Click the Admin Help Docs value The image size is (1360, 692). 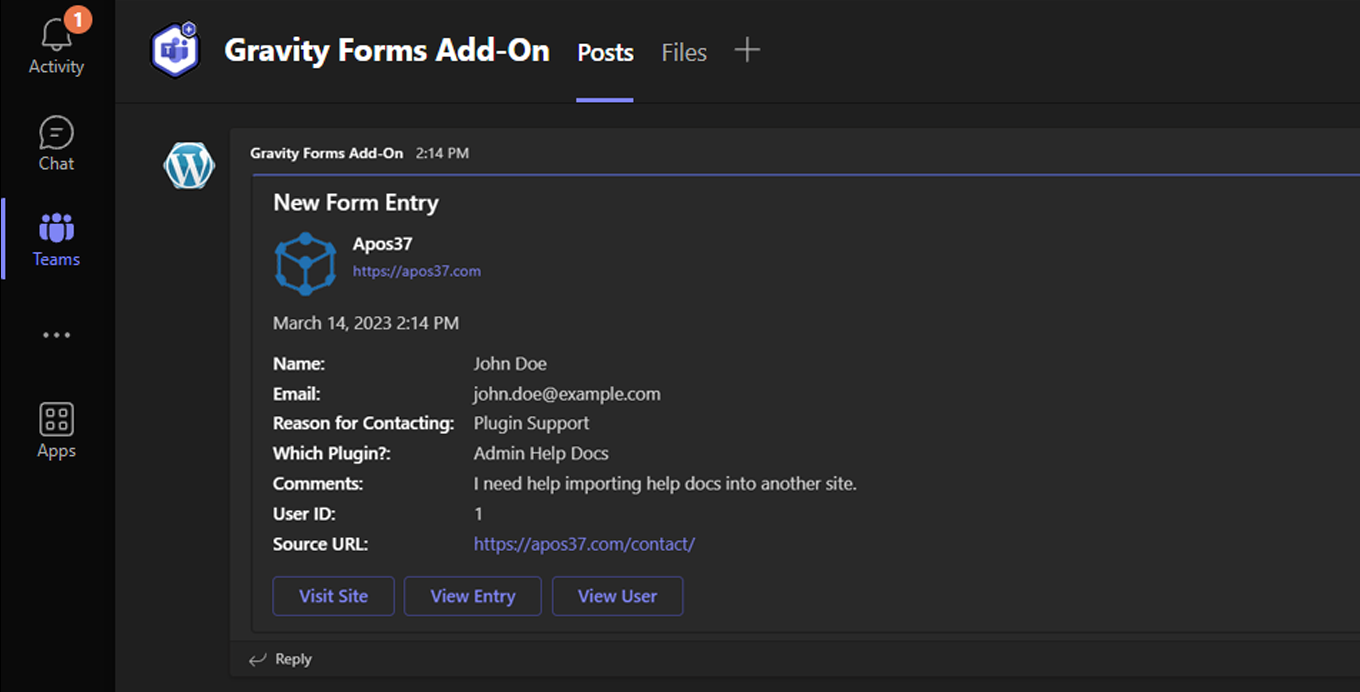point(541,453)
